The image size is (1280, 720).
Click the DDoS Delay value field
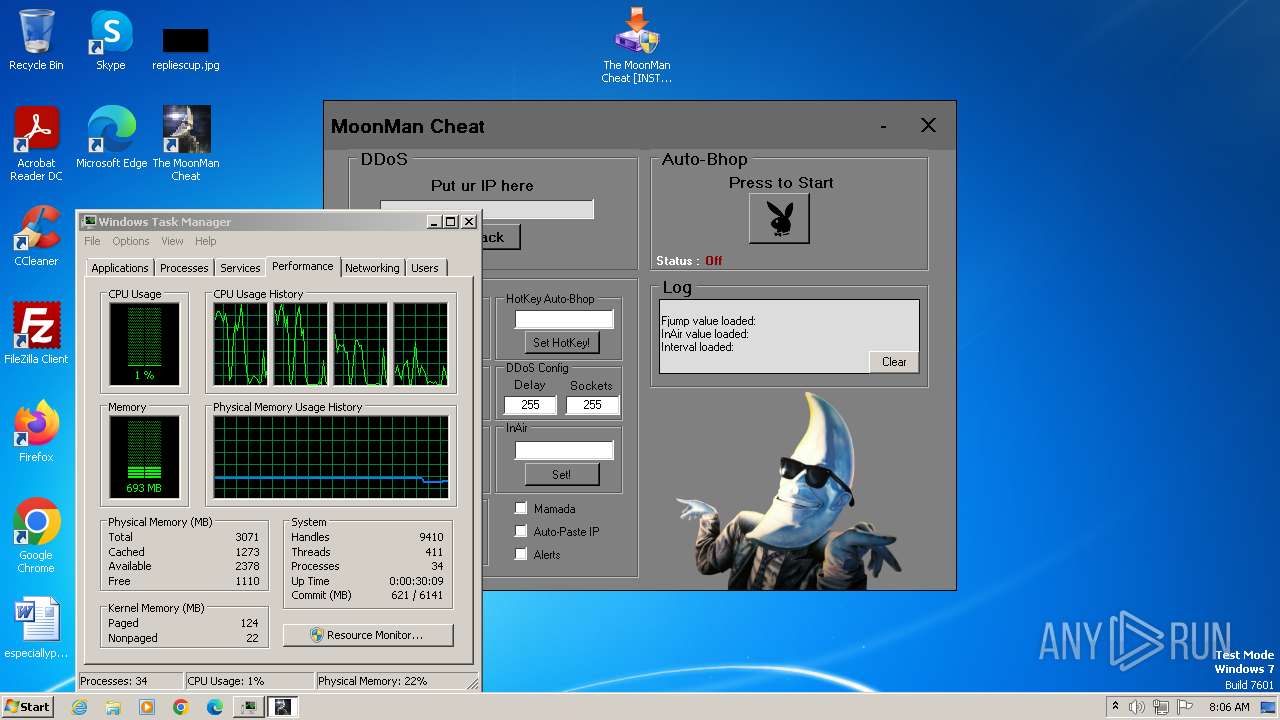click(530, 405)
